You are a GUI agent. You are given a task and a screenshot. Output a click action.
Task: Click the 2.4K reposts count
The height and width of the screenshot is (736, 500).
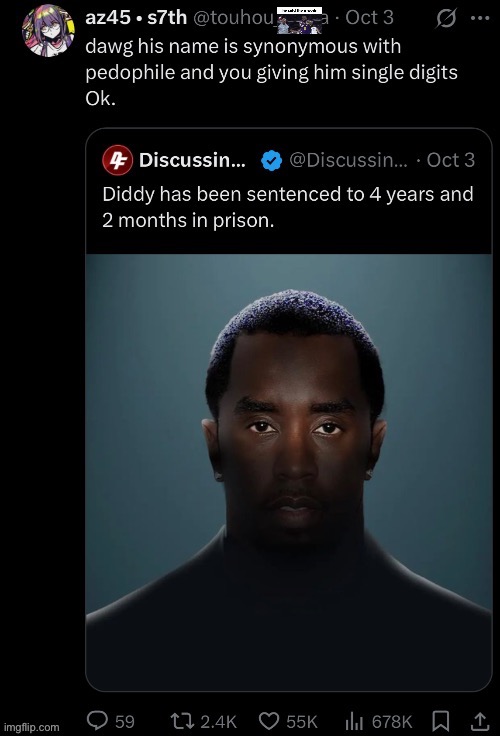coord(218,721)
